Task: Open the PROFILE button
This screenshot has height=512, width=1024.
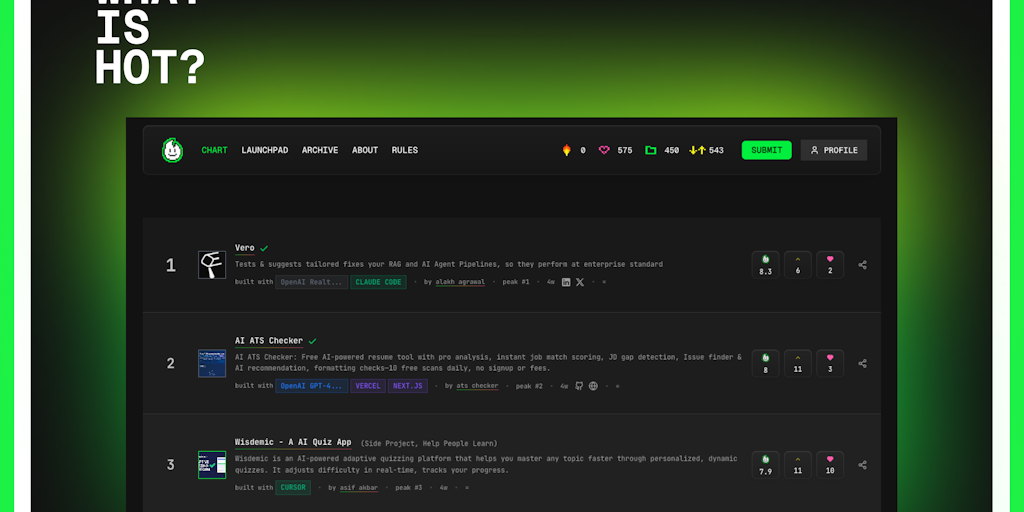Action: click(834, 150)
